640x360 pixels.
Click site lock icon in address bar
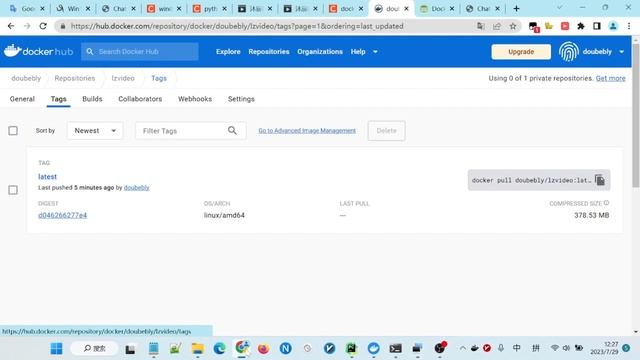(x=62, y=26)
